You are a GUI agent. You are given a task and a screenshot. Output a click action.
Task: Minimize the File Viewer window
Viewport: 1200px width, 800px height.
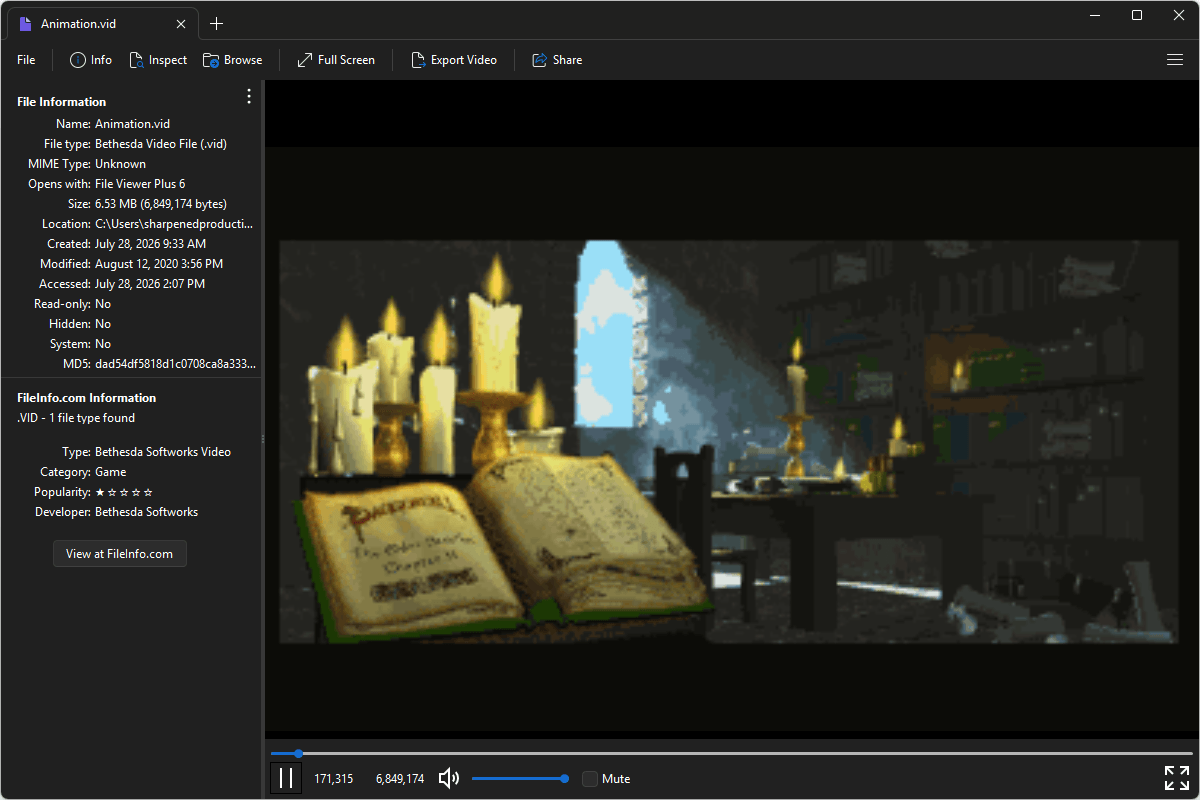1097,15
